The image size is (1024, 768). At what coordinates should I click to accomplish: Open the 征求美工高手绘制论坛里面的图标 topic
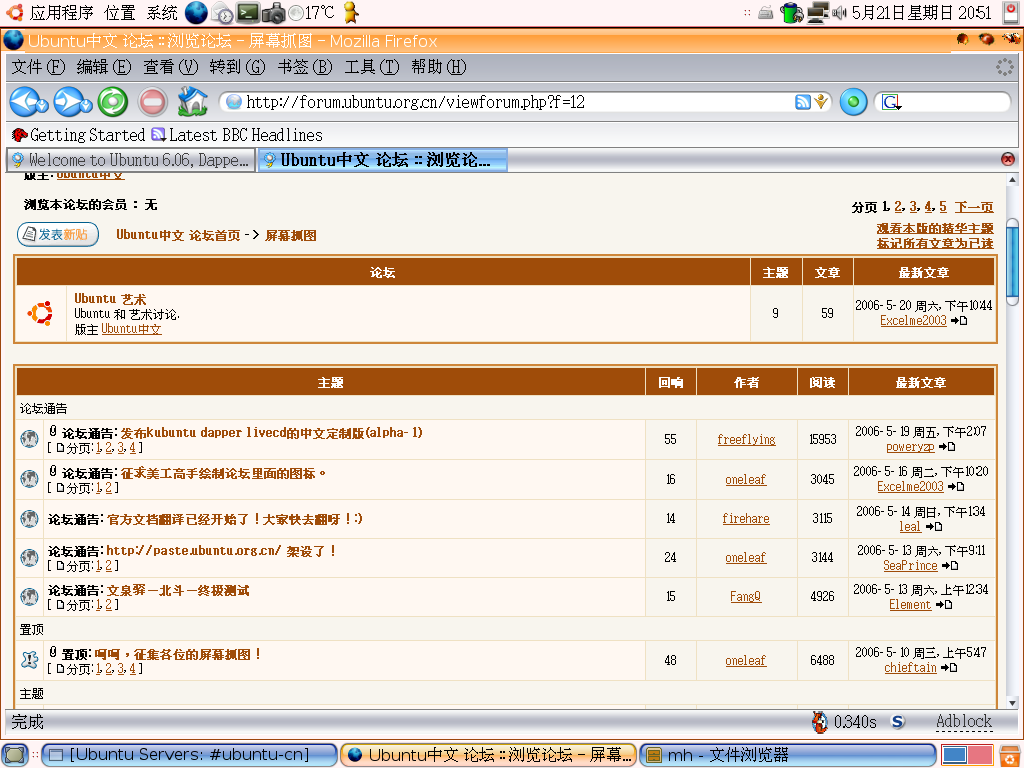pos(223,473)
